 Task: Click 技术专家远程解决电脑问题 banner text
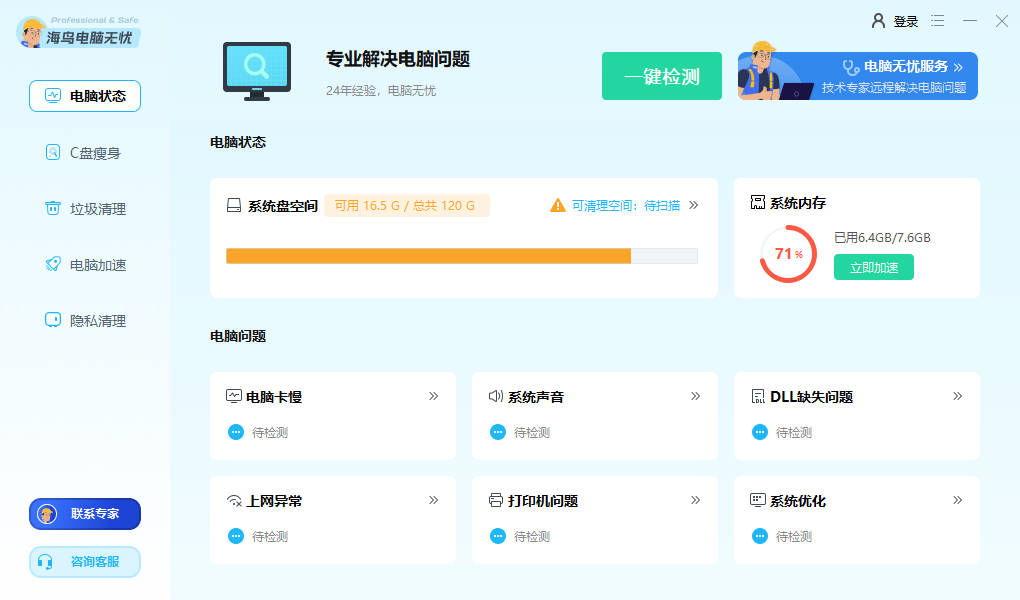click(x=894, y=88)
